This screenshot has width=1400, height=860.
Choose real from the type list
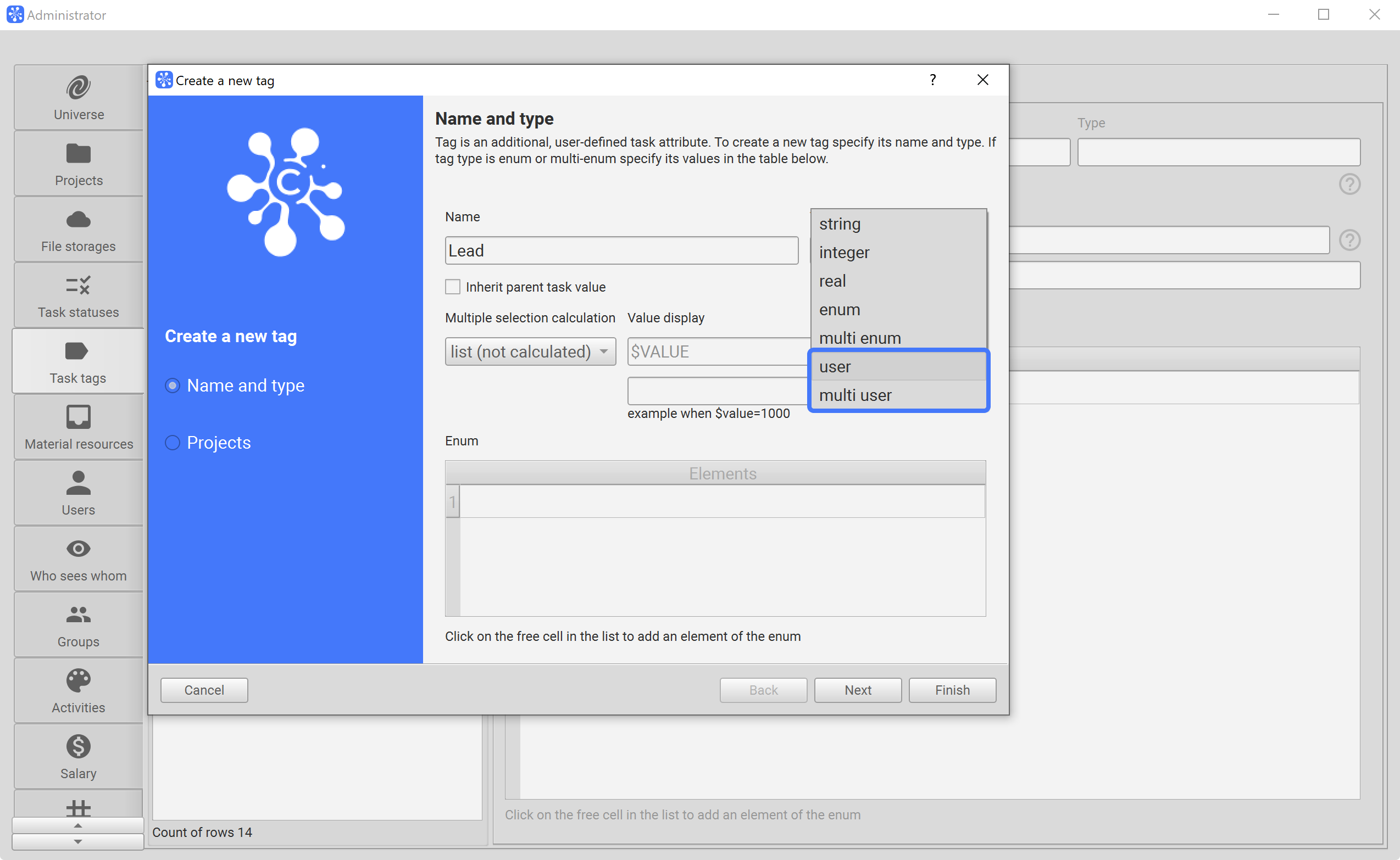tap(898, 281)
